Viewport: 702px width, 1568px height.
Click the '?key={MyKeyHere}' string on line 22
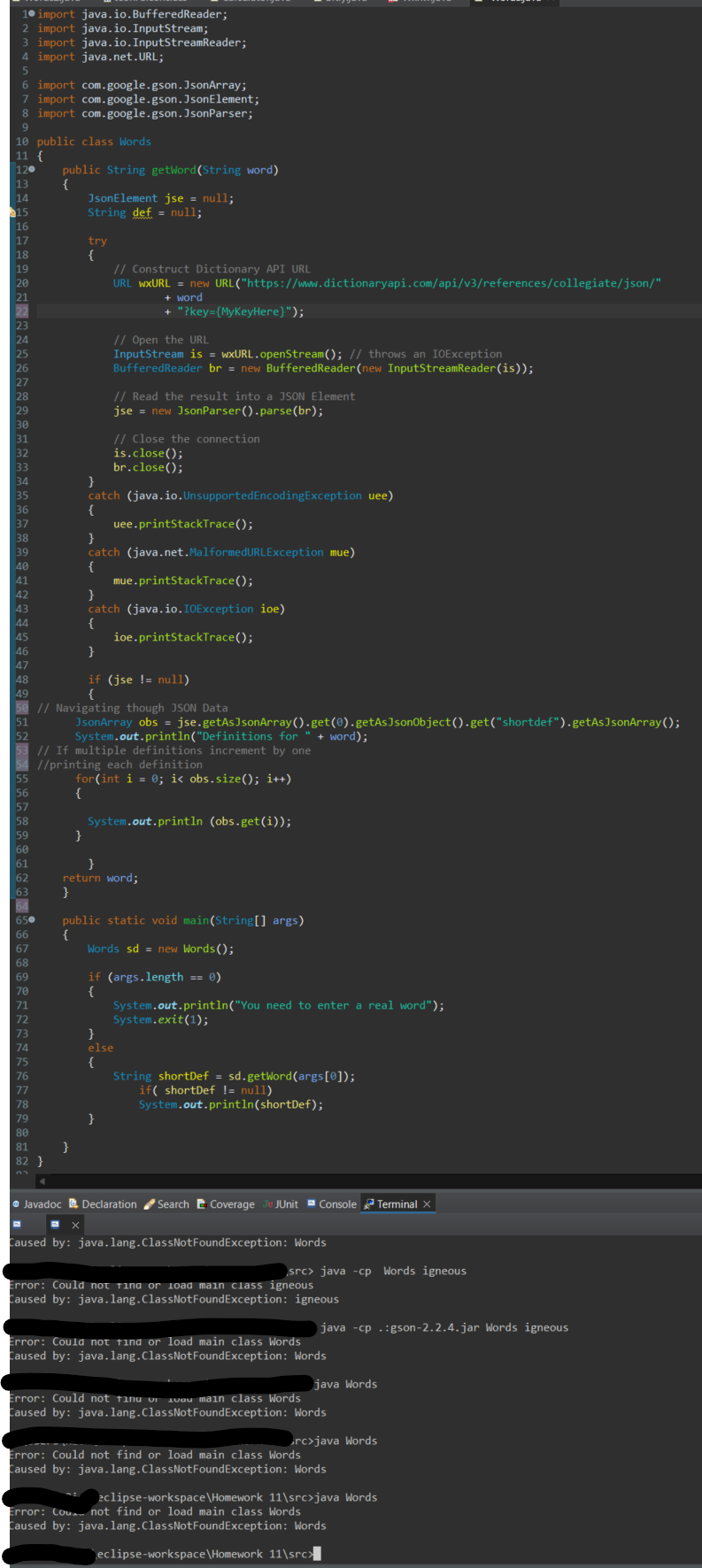coord(234,311)
